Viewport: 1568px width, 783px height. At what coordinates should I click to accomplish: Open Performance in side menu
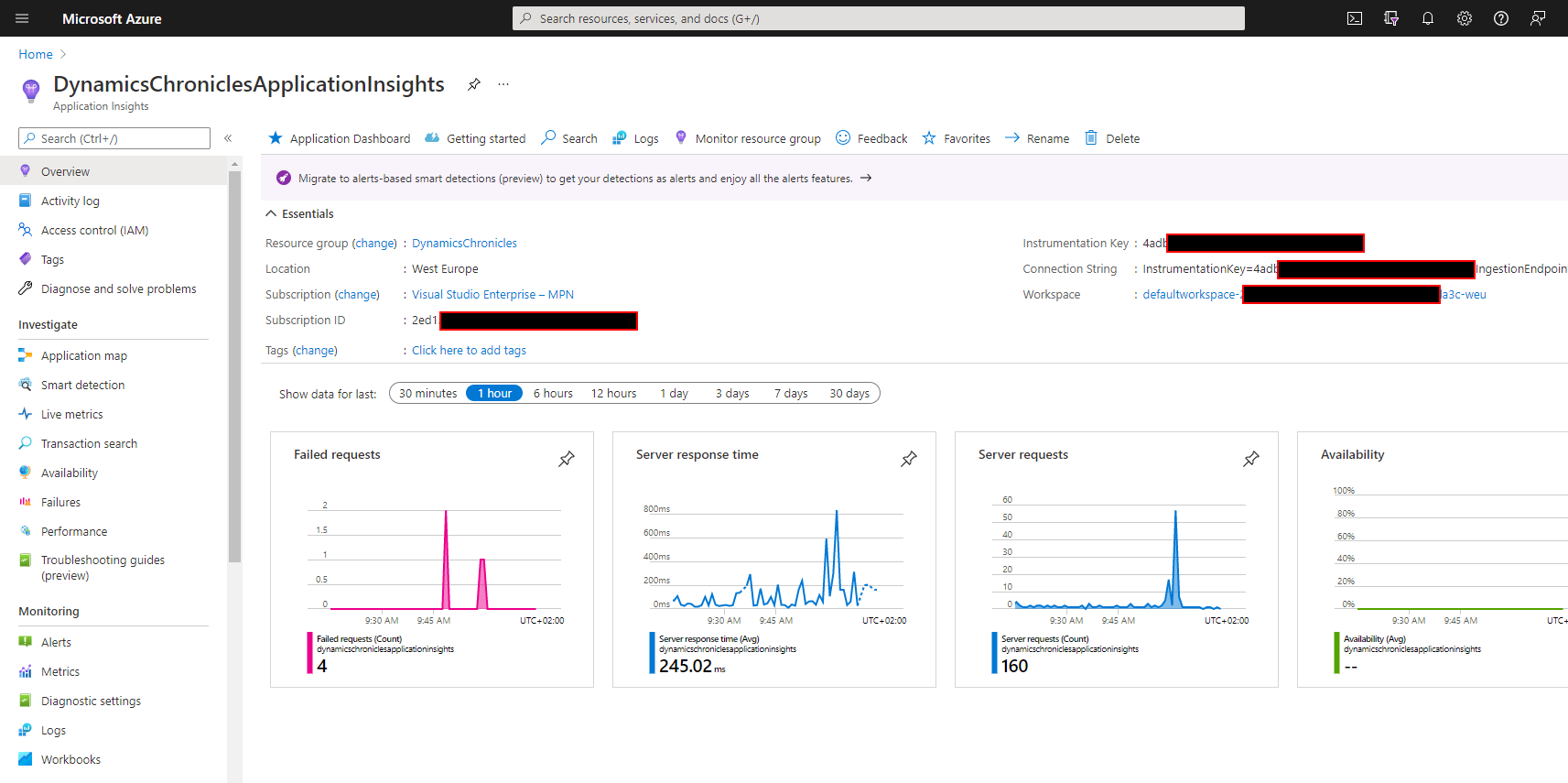114,531
